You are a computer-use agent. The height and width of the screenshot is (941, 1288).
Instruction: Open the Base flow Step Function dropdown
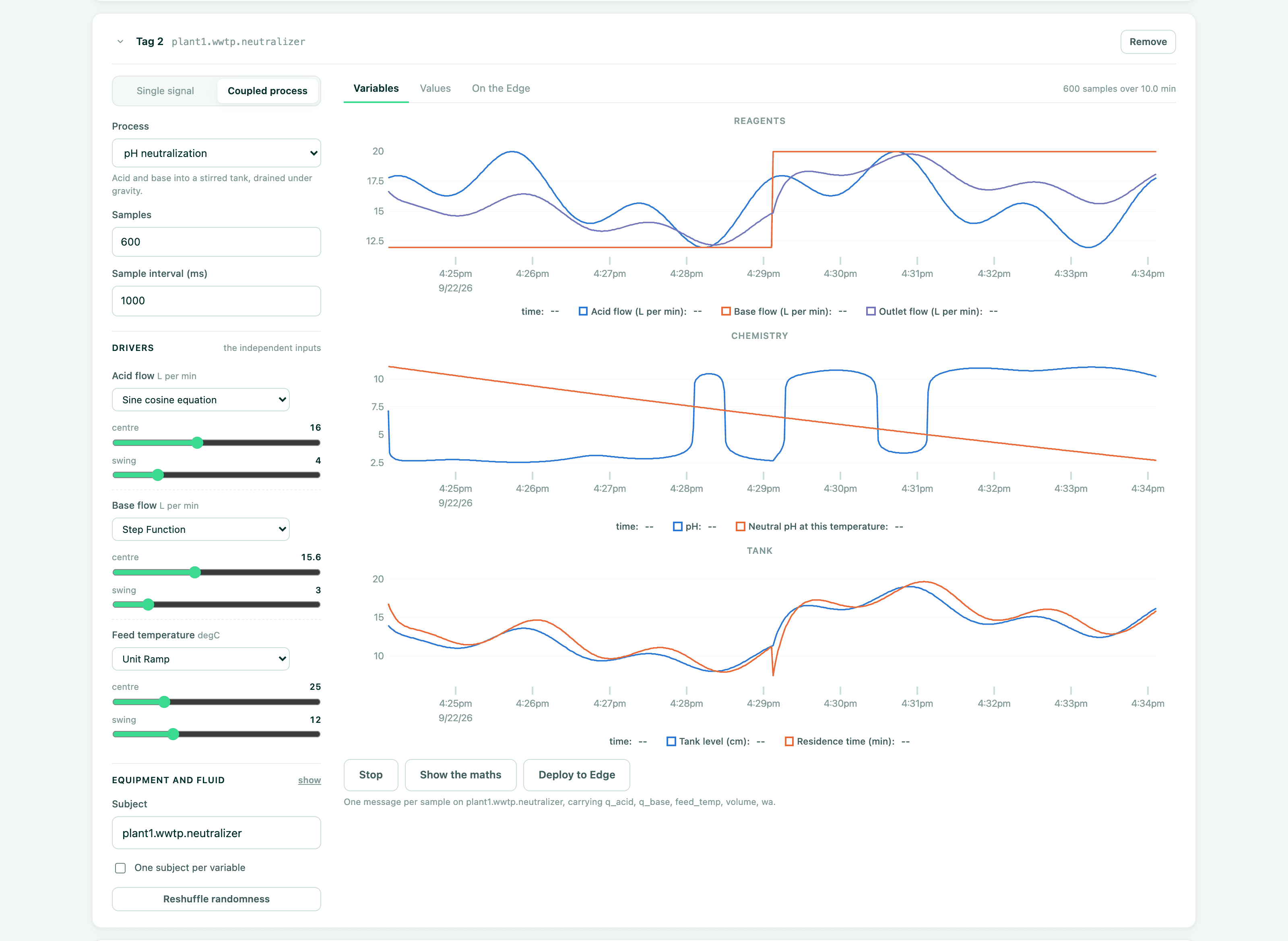pyautogui.click(x=200, y=529)
